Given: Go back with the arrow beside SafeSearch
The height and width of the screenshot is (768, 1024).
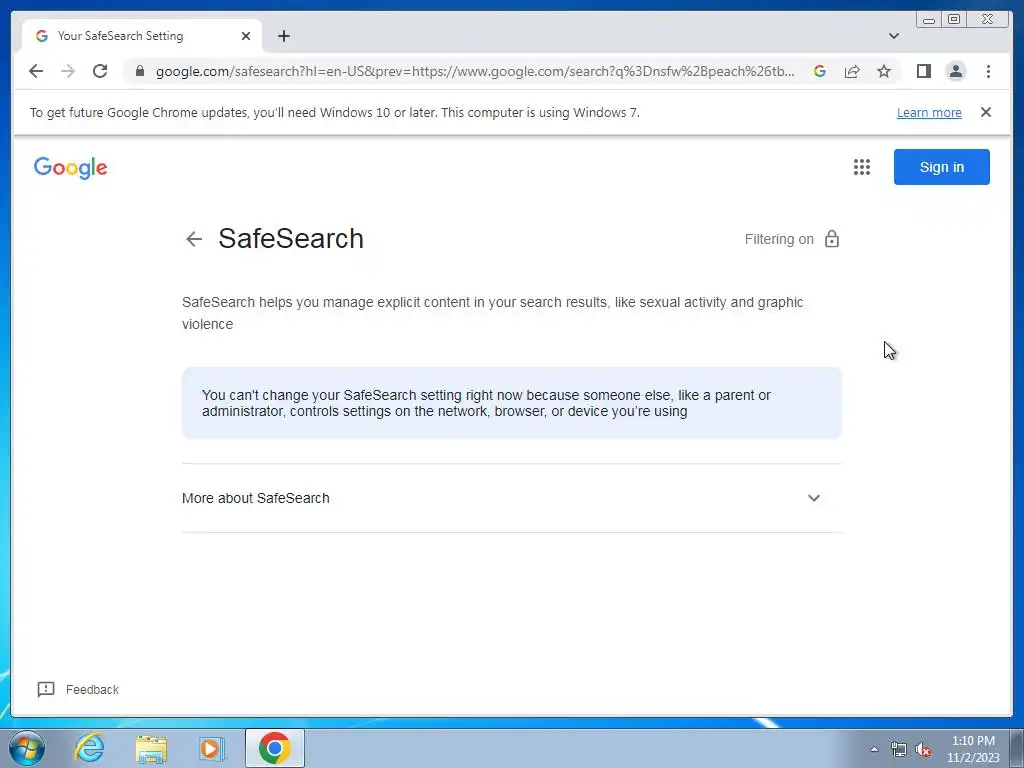Looking at the screenshot, I should coord(194,239).
